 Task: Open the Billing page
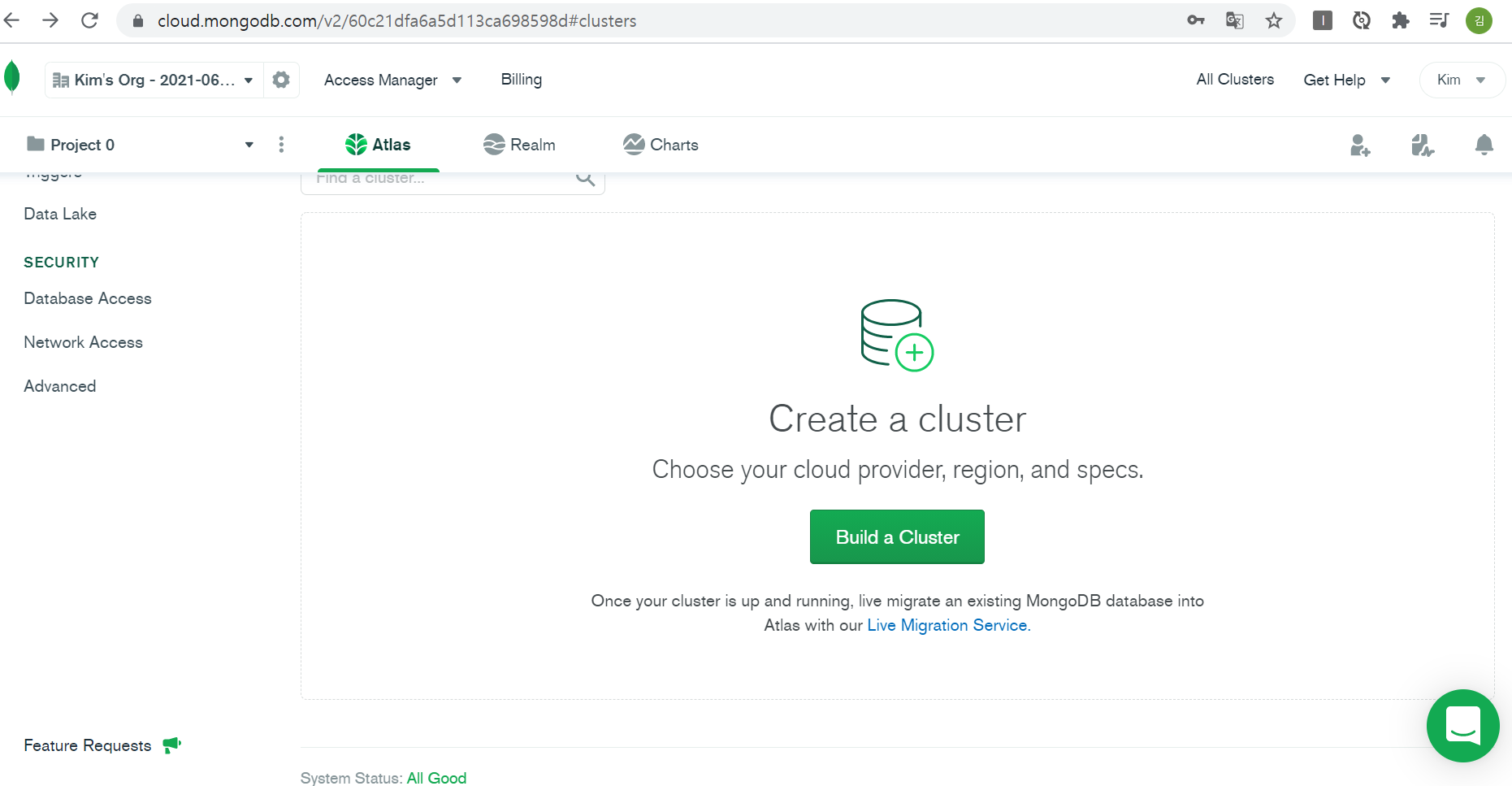pos(522,80)
